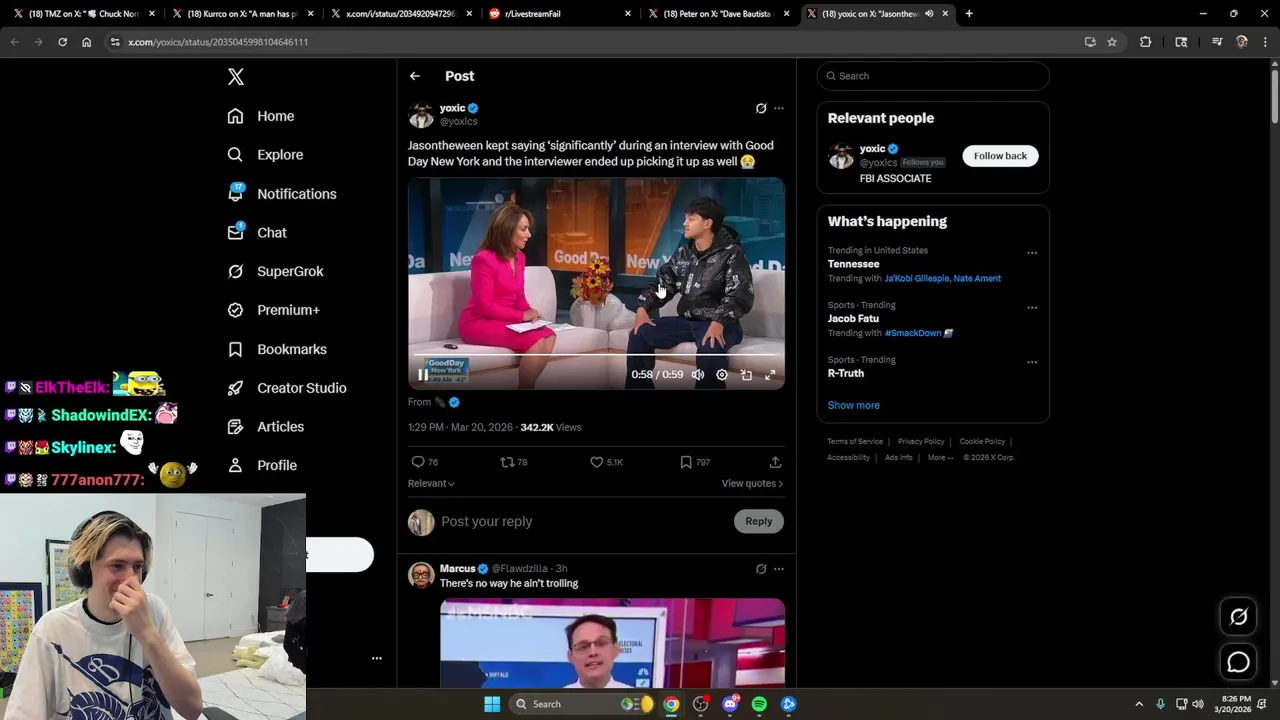1280x720 pixels.
Task: Open Windows Start menu
Action: [x=492, y=704]
